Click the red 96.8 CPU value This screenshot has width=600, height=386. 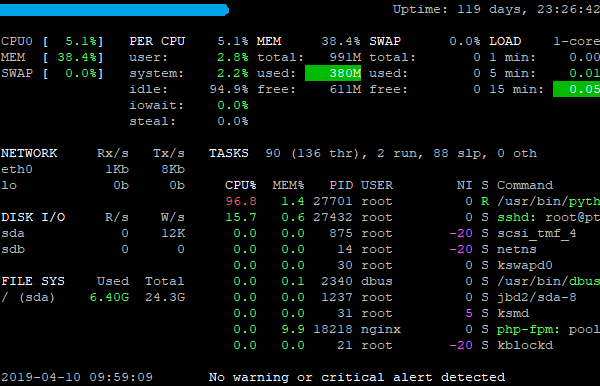(x=241, y=201)
